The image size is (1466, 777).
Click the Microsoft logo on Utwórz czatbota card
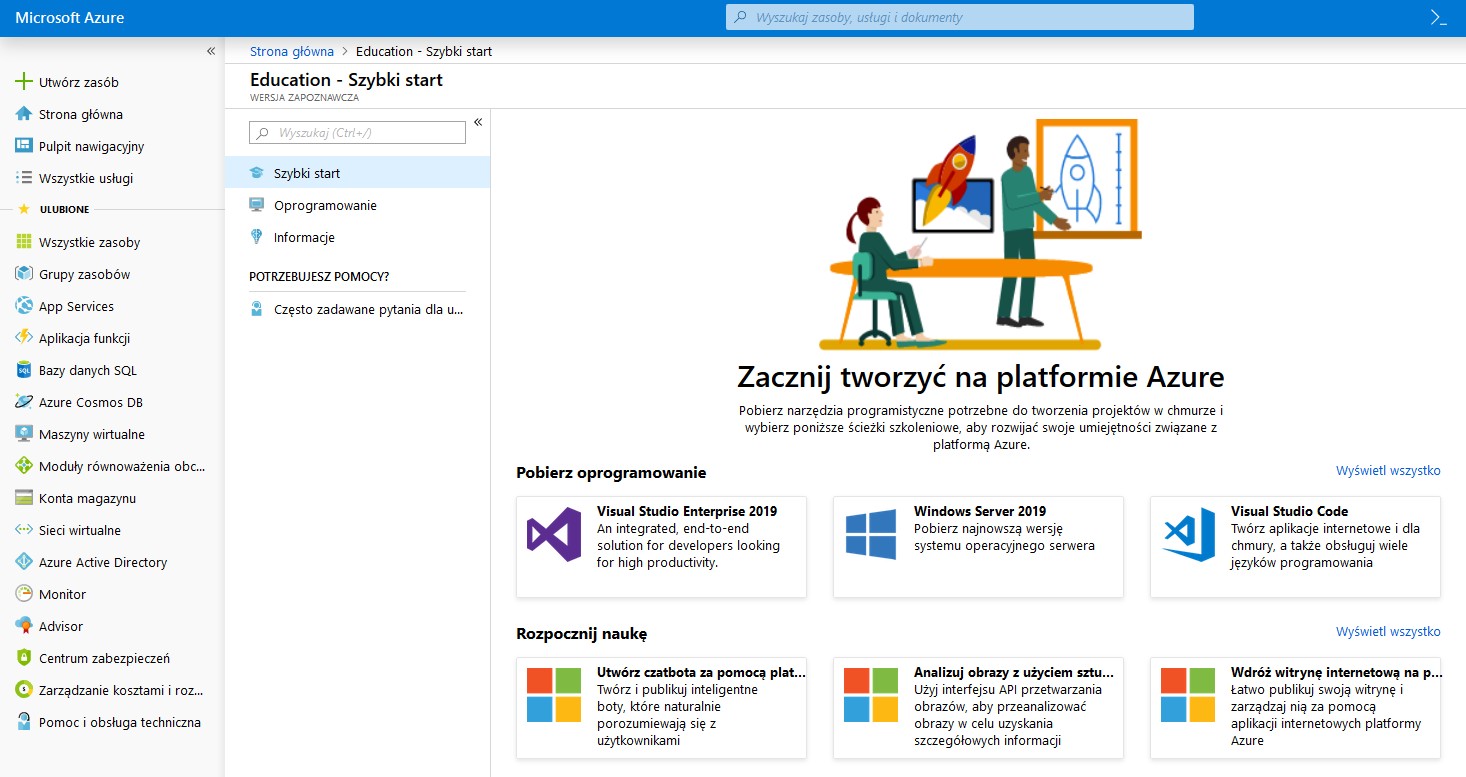[554, 695]
